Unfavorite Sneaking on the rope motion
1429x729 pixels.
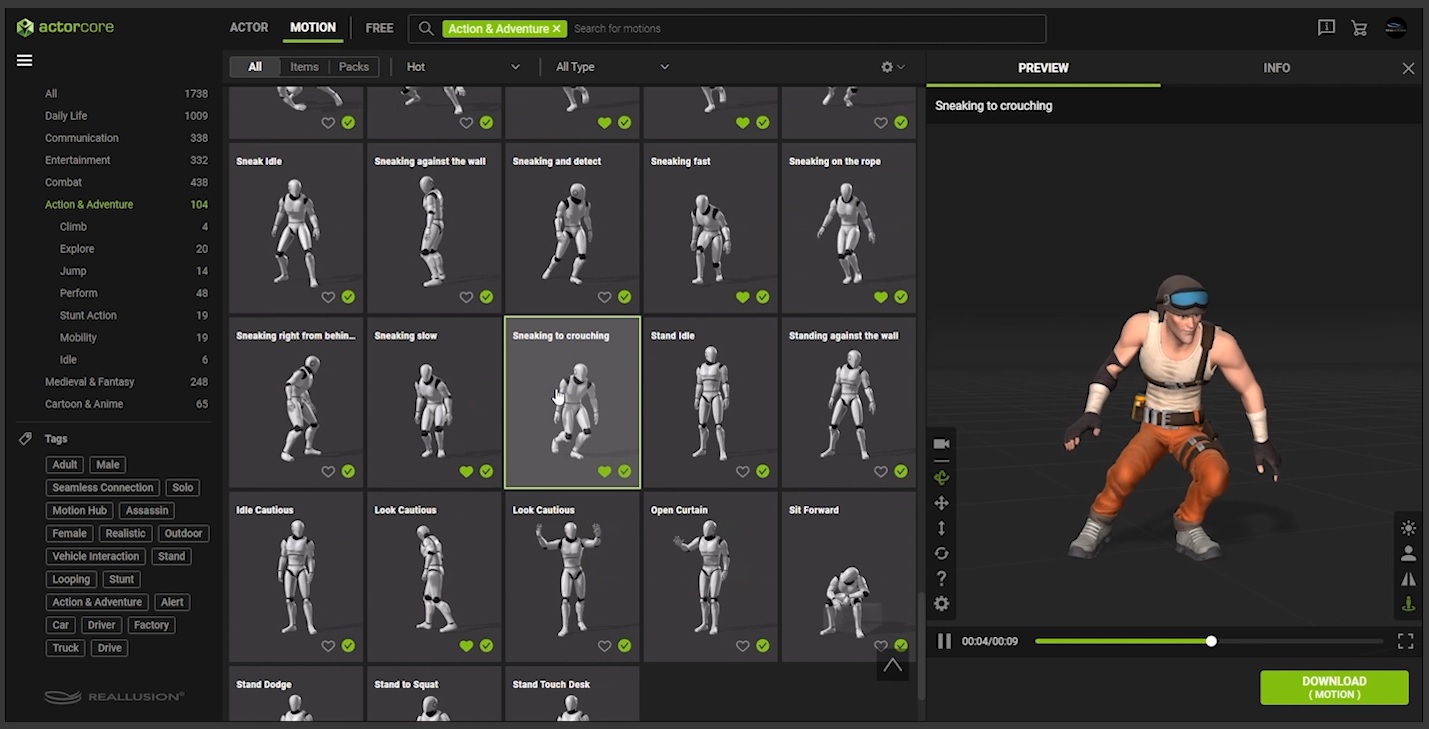[x=880, y=297]
